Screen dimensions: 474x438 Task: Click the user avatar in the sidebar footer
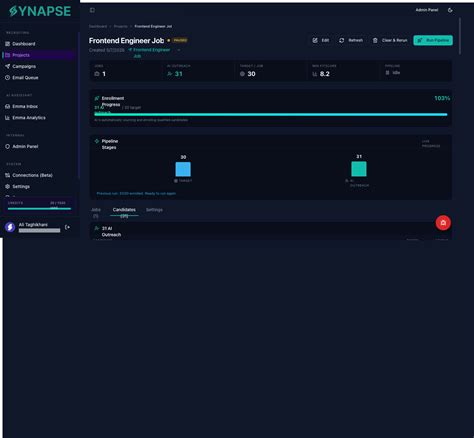10,227
